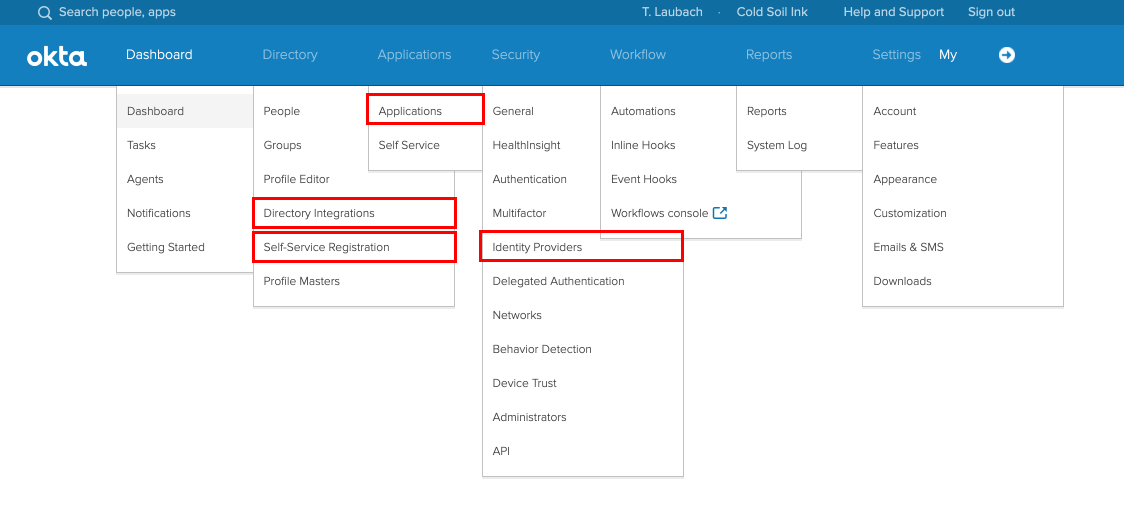Select Identity Providers under Security
1124x514 pixels.
pos(537,247)
